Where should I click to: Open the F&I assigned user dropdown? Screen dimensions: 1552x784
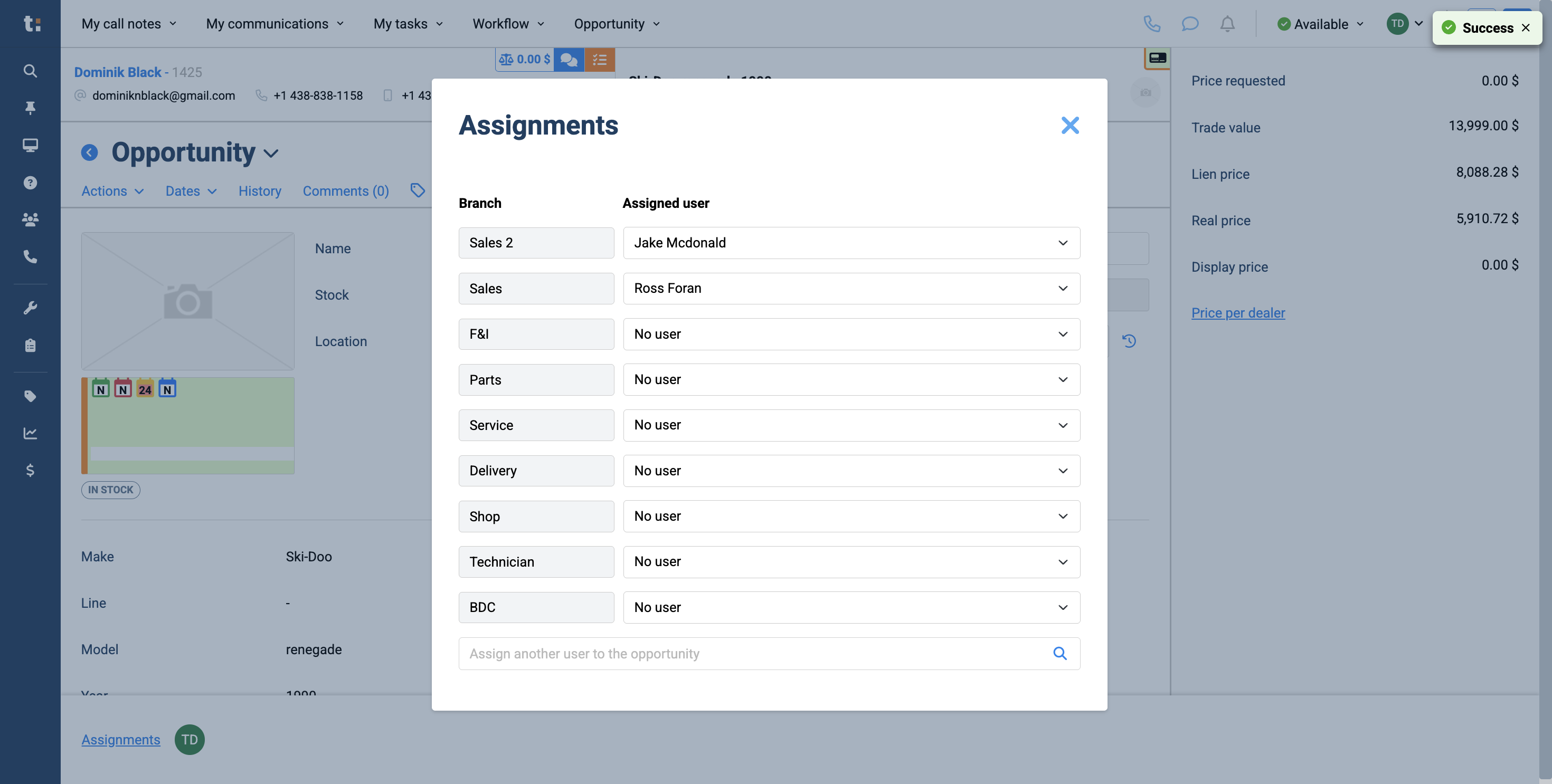point(851,334)
